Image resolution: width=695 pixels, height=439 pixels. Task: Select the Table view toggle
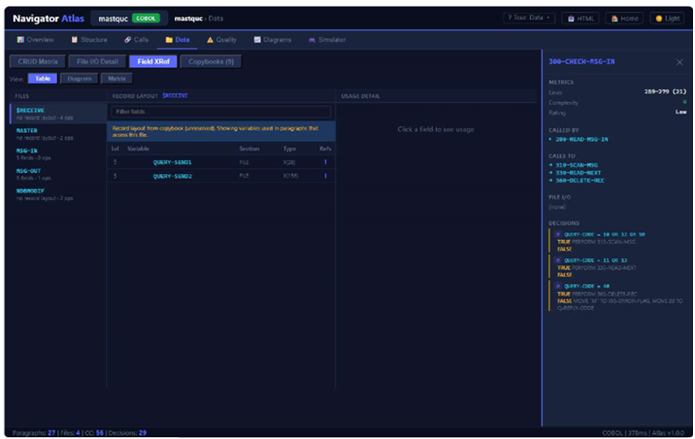click(43, 78)
